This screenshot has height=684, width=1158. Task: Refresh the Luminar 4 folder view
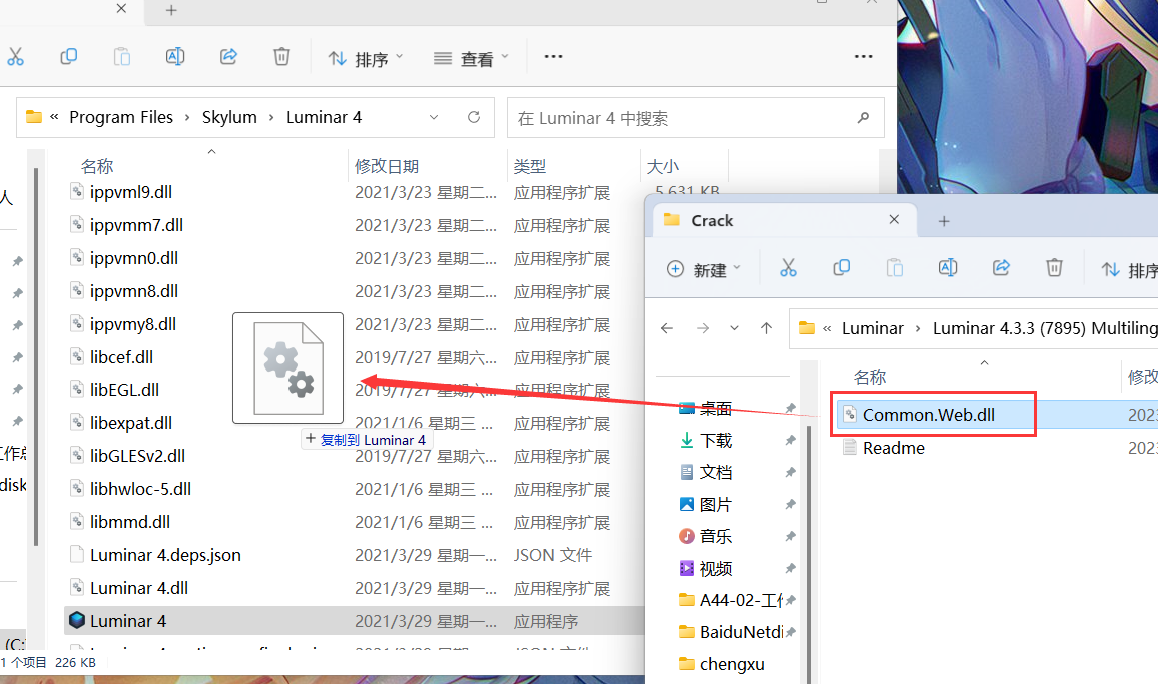click(474, 117)
